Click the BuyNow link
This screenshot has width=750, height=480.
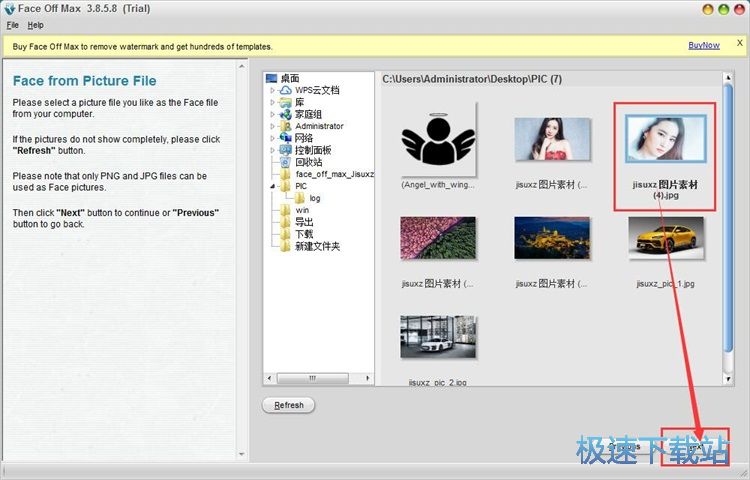click(x=704, y=45)
